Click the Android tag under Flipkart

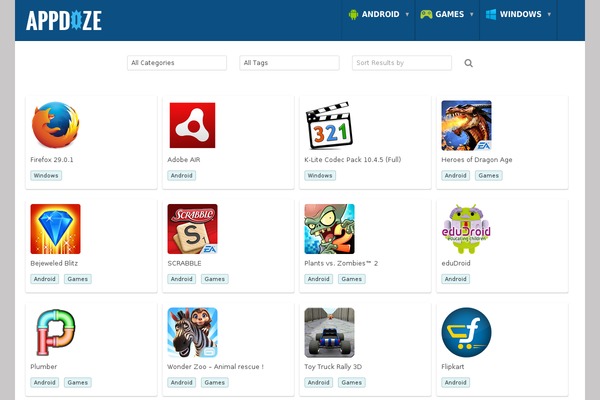[455, 382]
